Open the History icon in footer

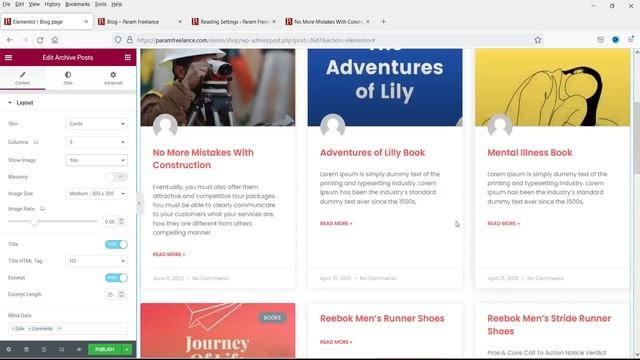(x=44, y=349)
